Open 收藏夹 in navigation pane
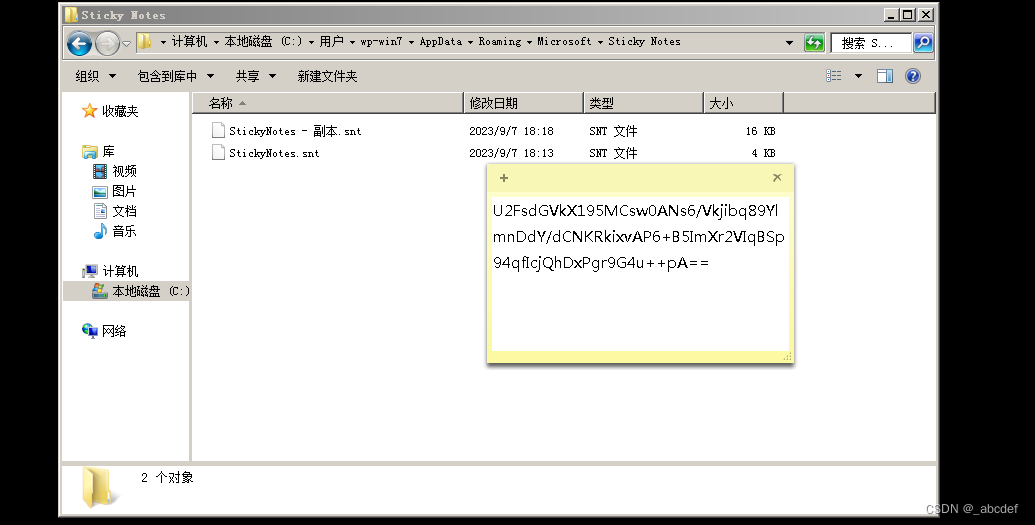The image size is (1035, 525). pyautogui.click(x=120, y=112)
